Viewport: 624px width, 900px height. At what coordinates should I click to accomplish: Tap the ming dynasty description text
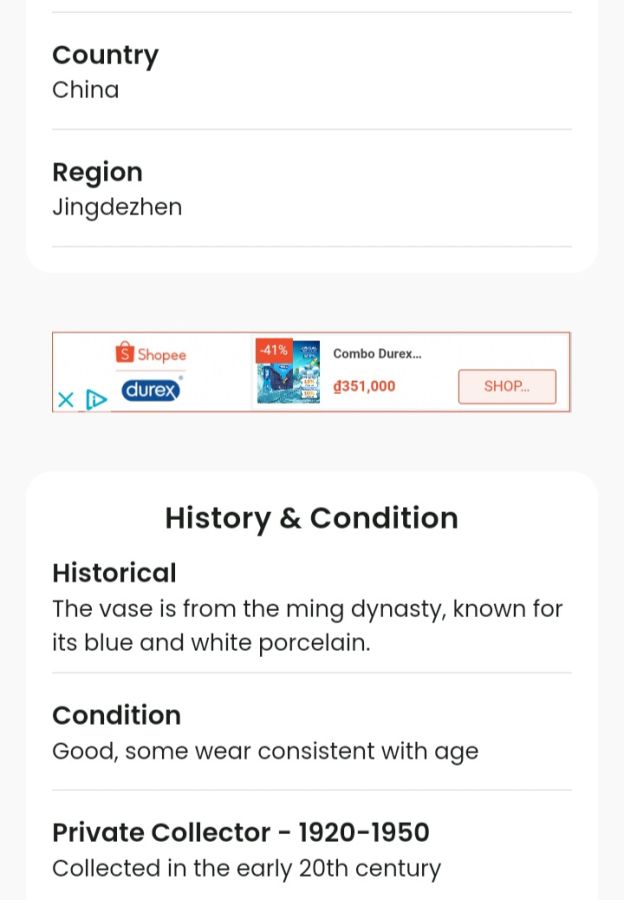(308, 626)
